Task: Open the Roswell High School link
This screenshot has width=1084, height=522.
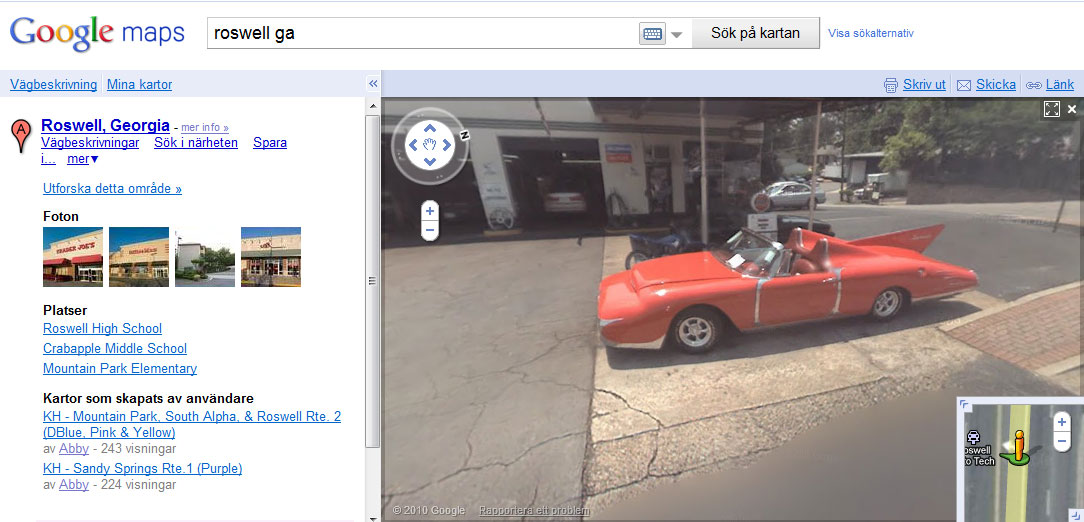Action: 102,328
